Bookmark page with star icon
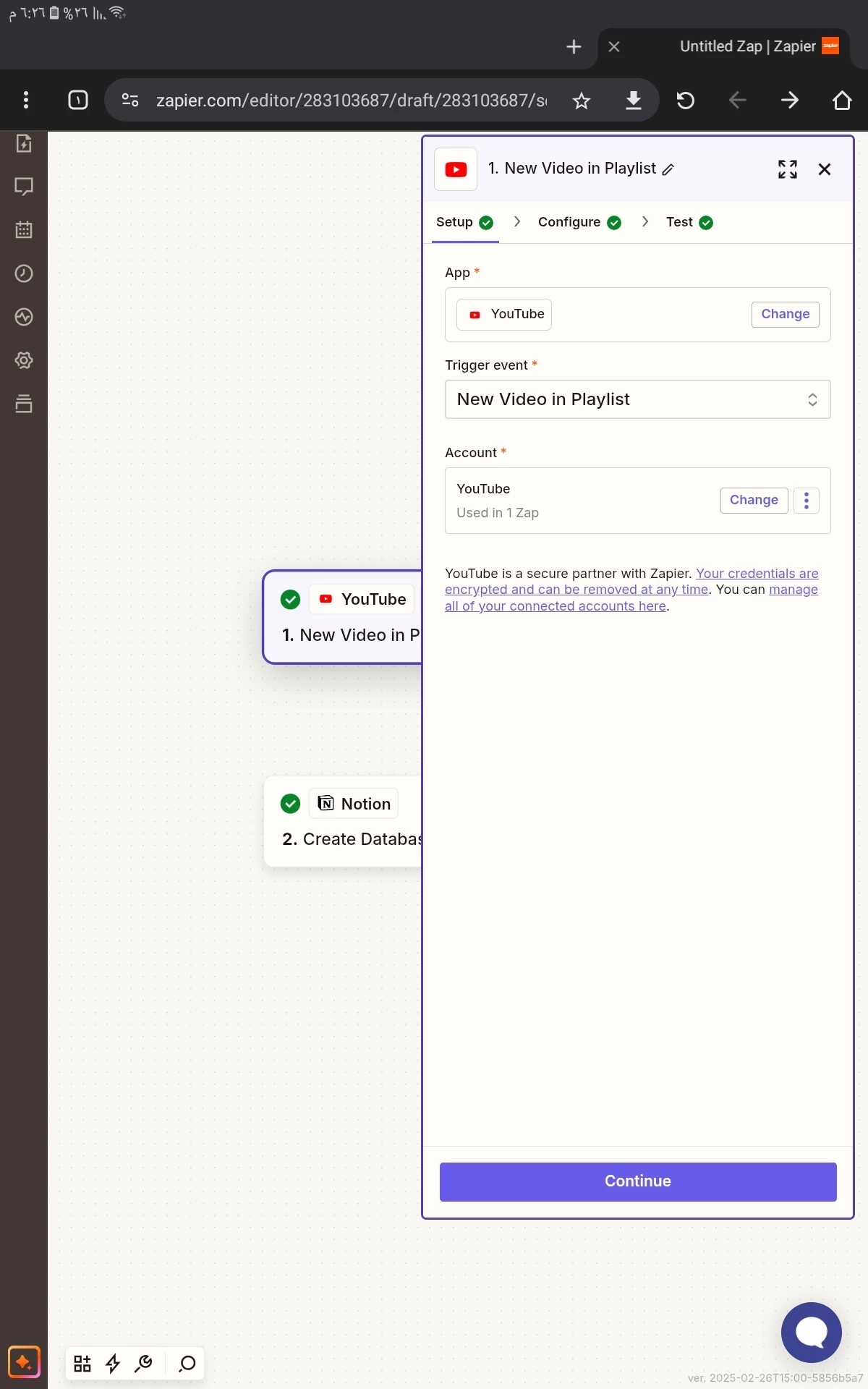The image size is (868, 1389). pyautogui.click(x=582, y=101)
